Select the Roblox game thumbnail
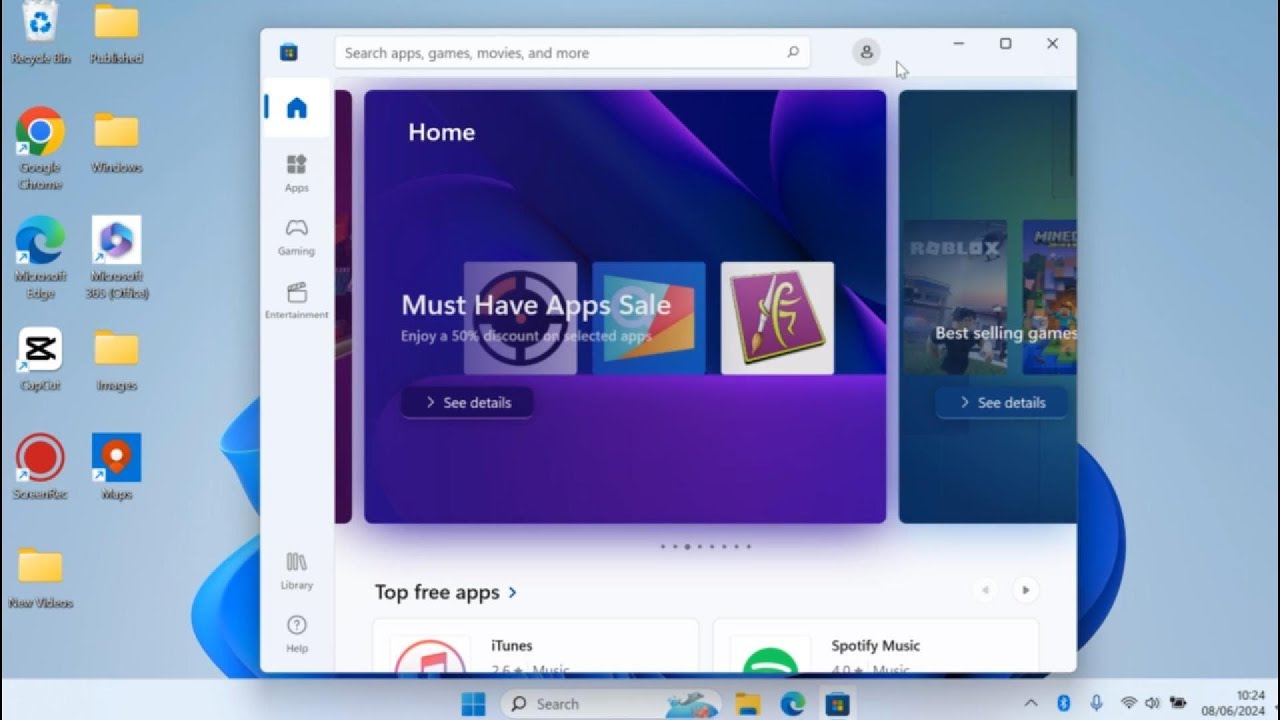 point(955,297)
